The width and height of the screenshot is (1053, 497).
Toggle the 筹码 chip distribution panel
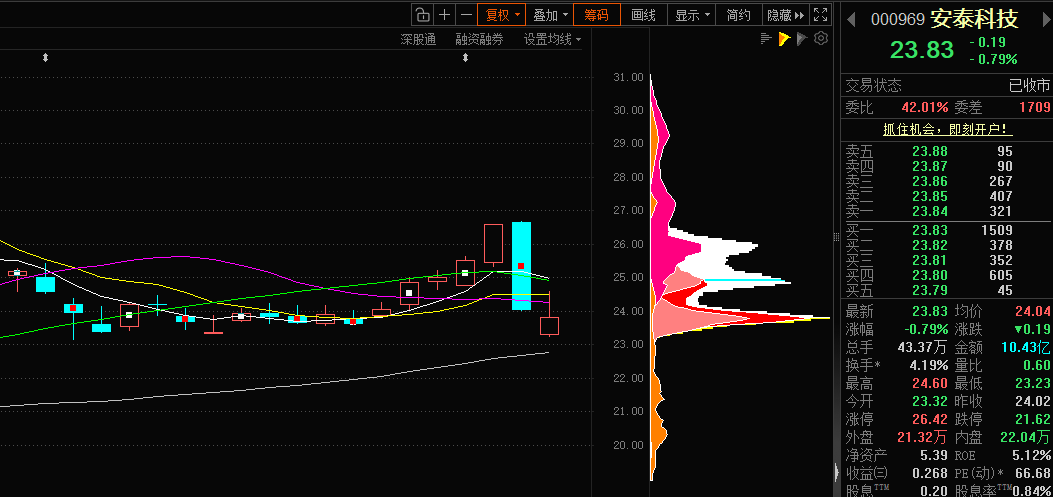(x=596, y=15)
